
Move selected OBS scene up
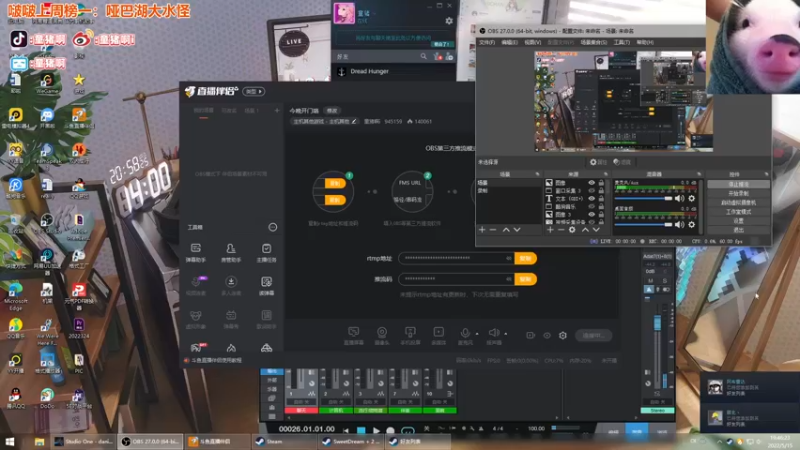point(506,230)
